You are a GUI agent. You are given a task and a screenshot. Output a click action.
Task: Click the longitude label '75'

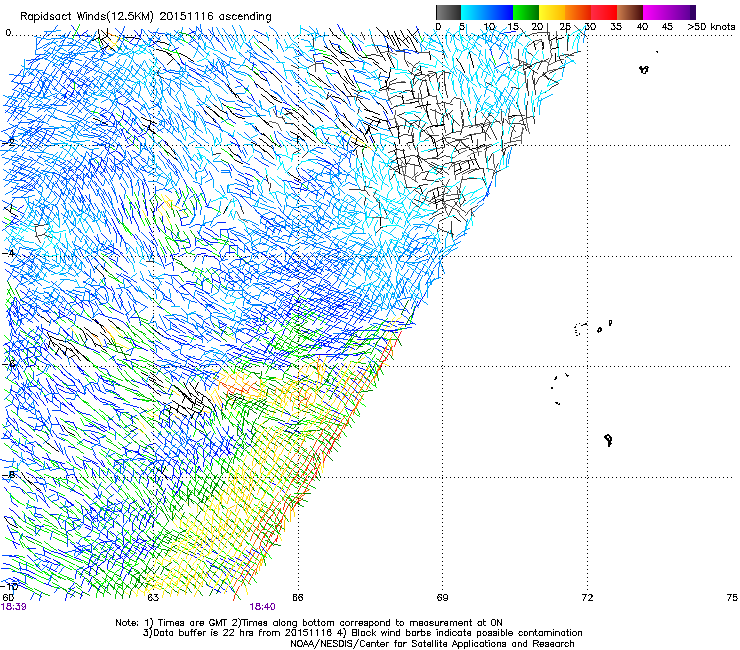pyautogui.click(x=732, y=598)
